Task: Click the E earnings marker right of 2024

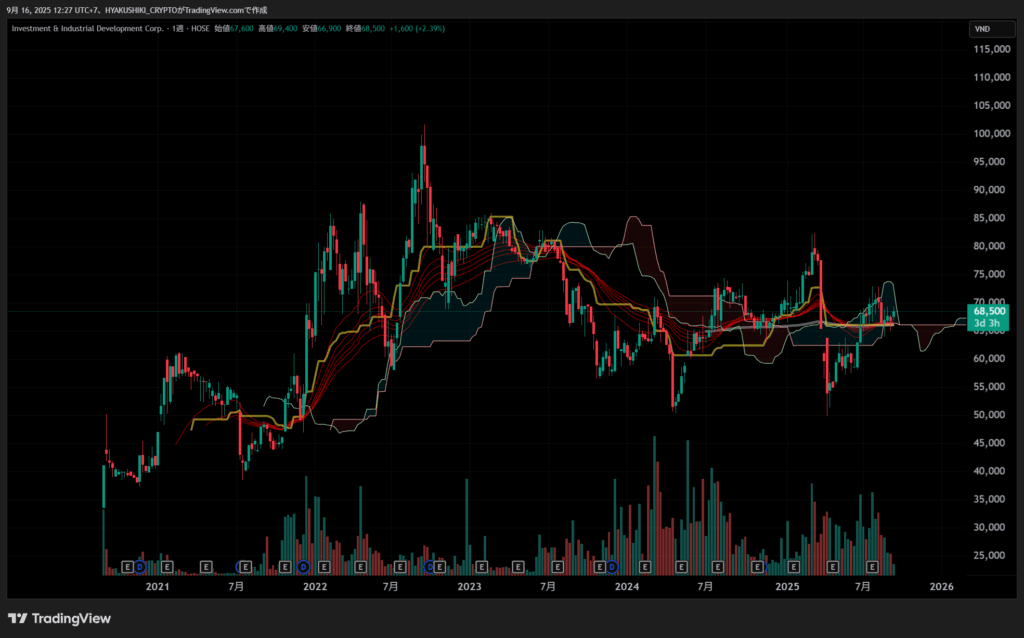Action: 644,567
